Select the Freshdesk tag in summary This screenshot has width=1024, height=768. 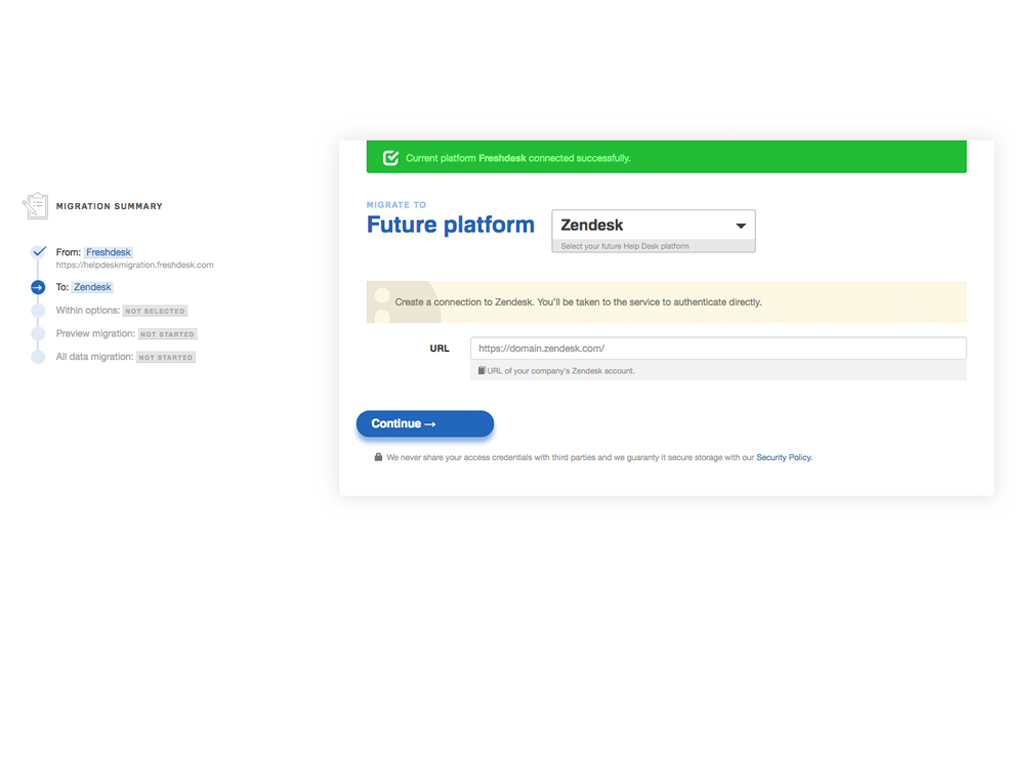point(108,253)
